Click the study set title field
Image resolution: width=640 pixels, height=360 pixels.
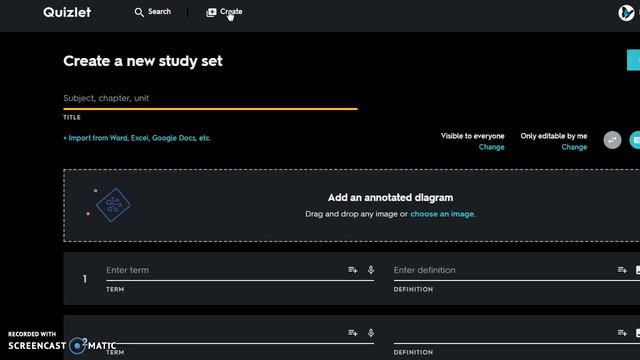[x=210, y=98]
